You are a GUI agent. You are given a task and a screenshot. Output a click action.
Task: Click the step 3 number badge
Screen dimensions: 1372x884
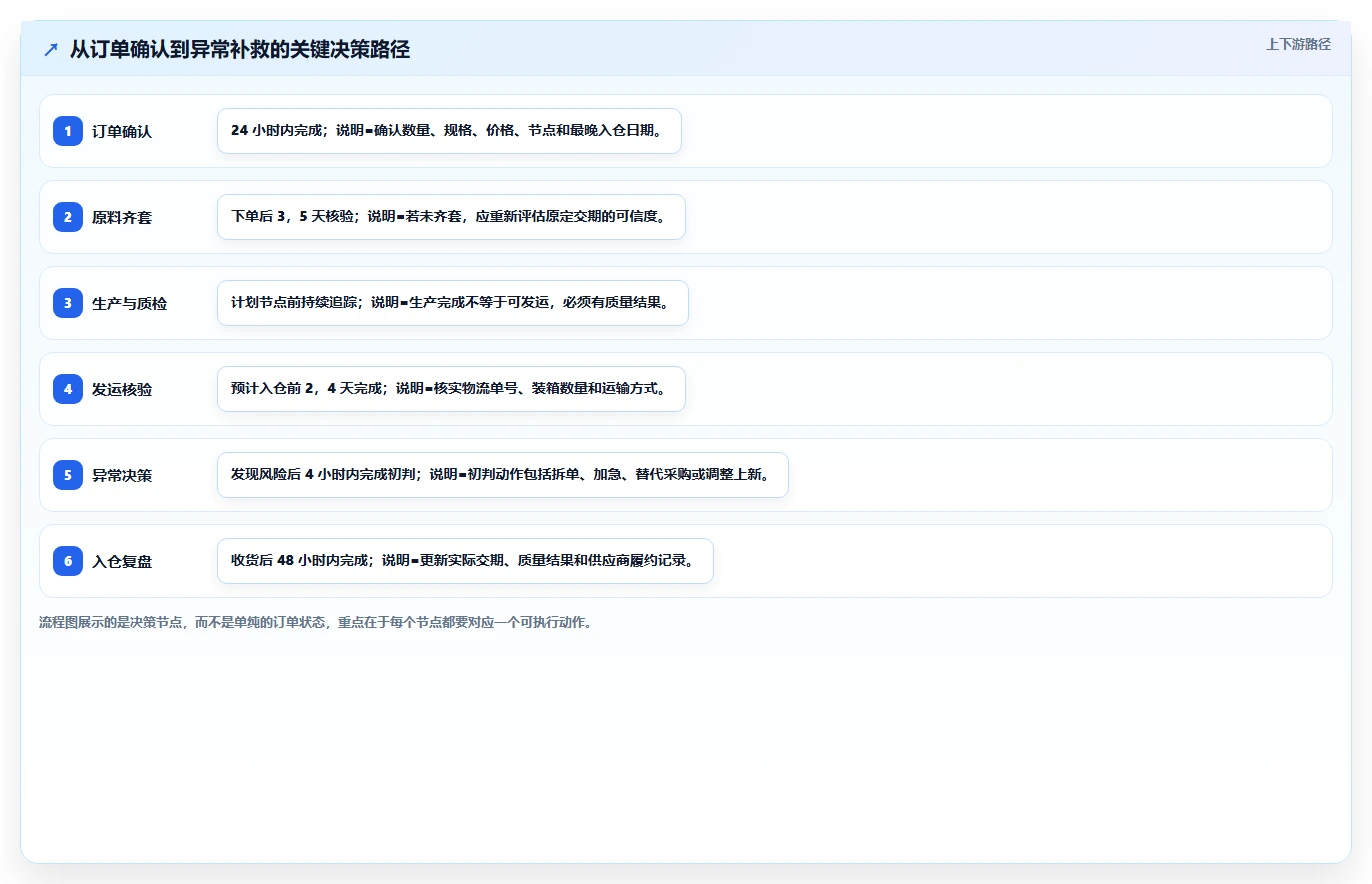tap(68, 303)
